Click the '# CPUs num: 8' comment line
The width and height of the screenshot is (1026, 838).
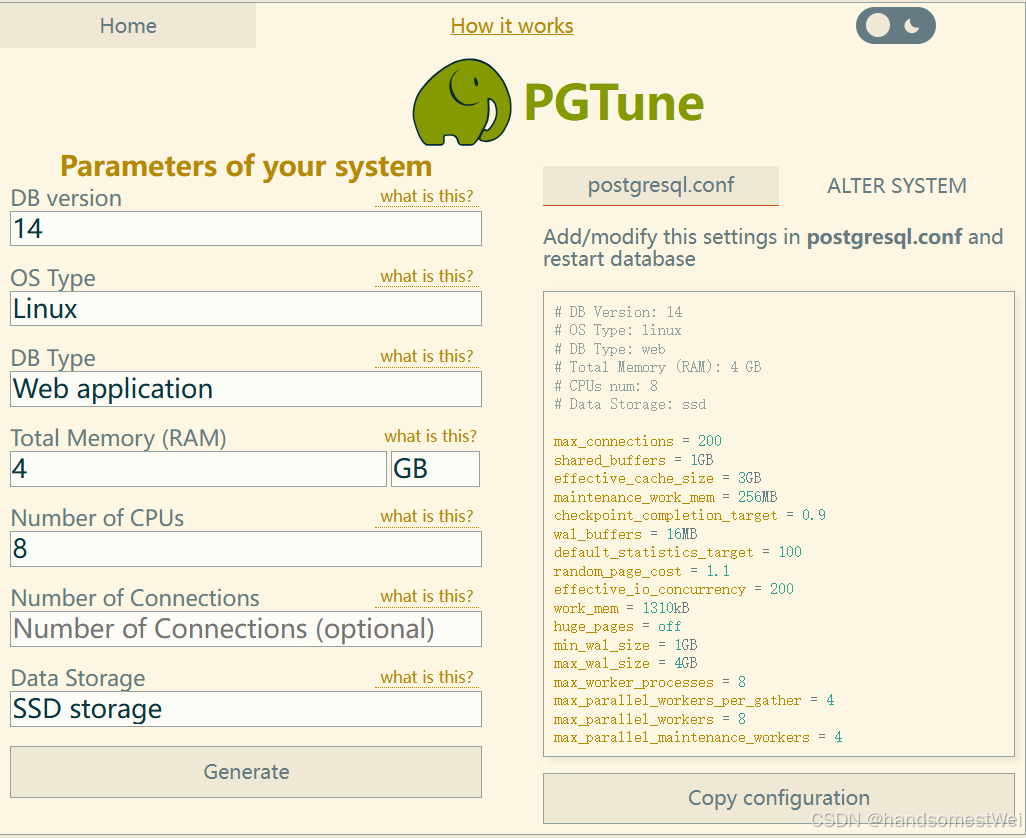coord(606,386)
